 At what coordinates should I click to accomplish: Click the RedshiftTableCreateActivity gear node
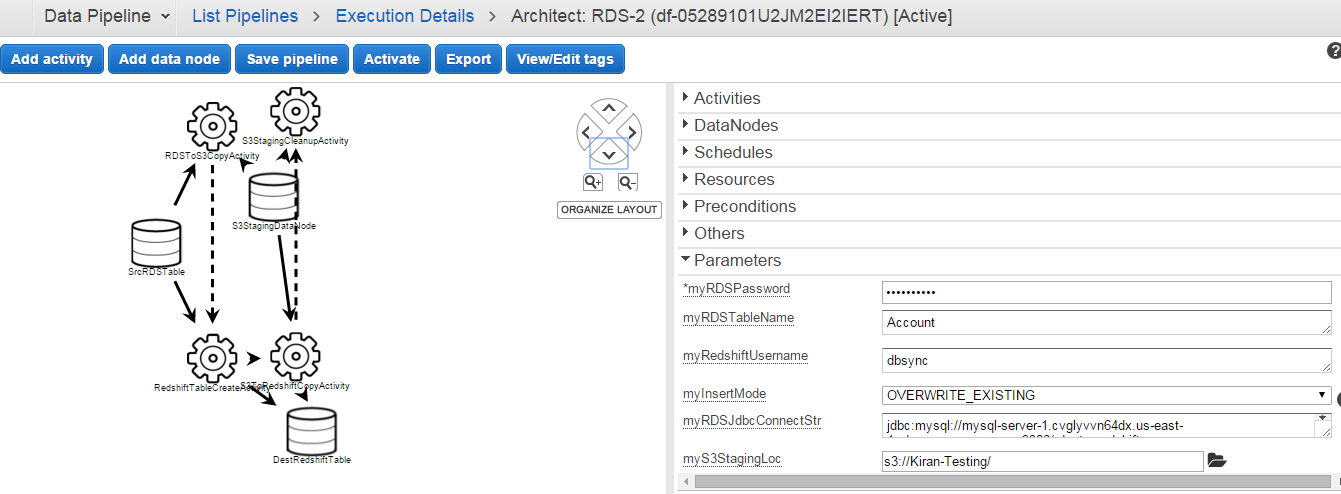coord(211,358)
